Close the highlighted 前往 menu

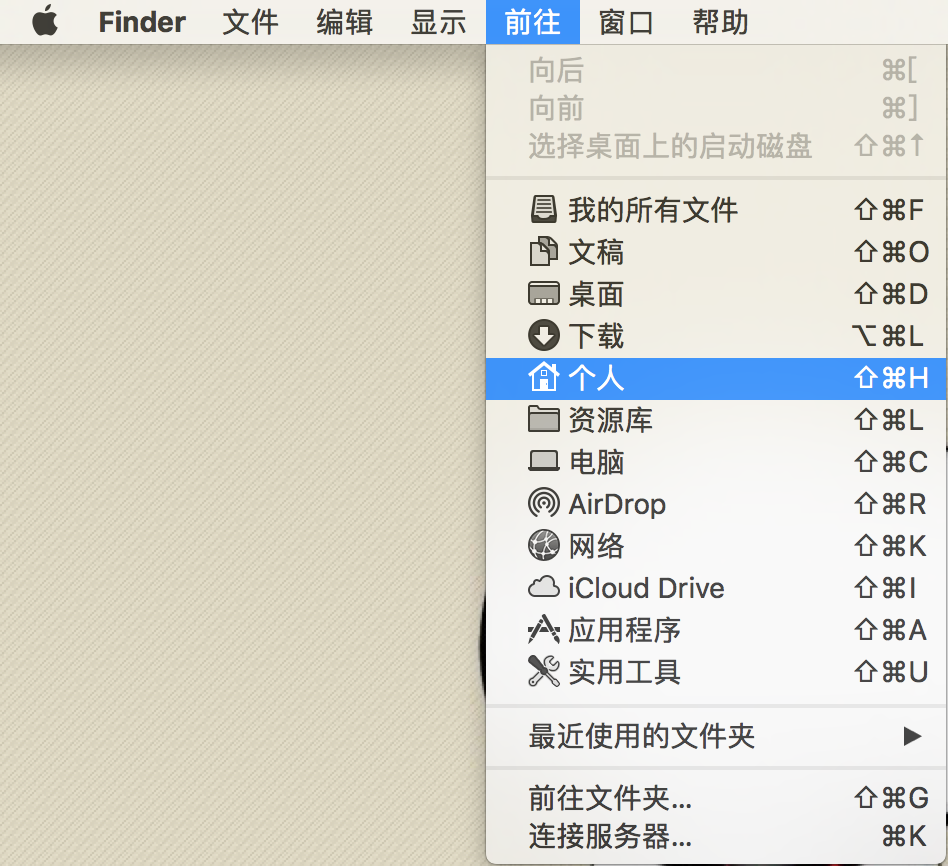[533, 22]
